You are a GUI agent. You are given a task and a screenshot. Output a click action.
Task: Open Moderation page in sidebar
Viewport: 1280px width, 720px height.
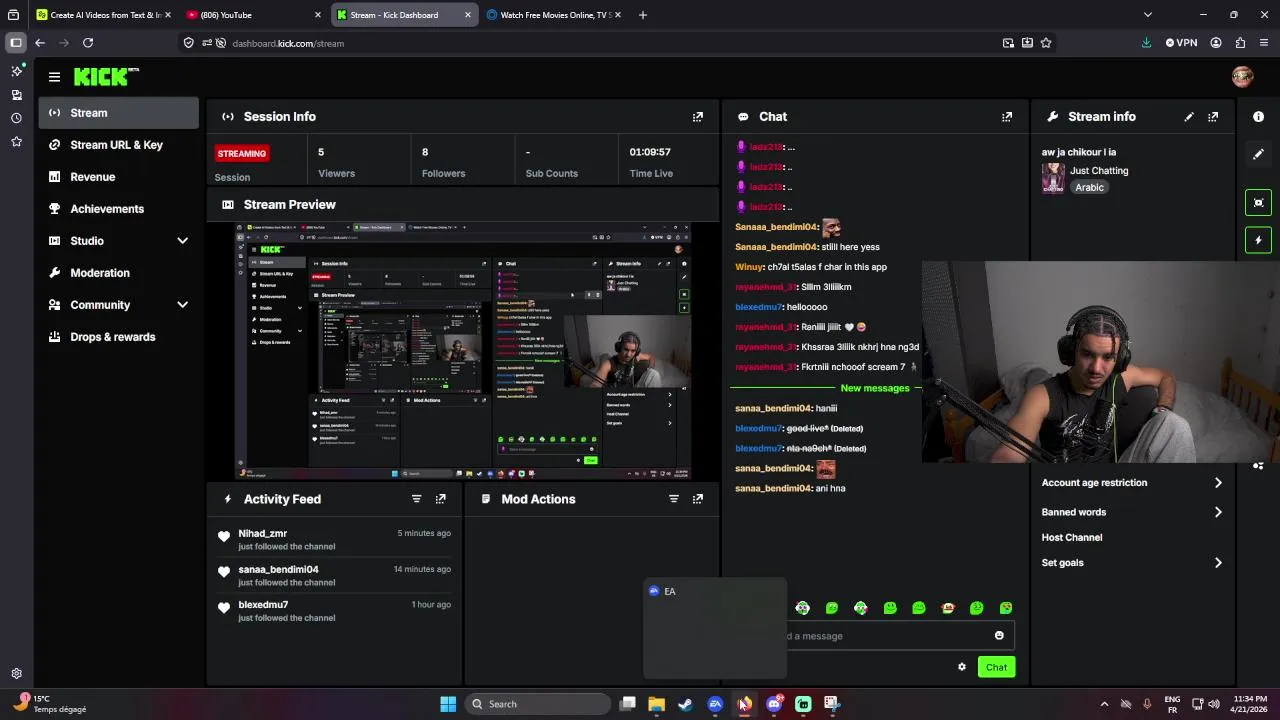119,273
